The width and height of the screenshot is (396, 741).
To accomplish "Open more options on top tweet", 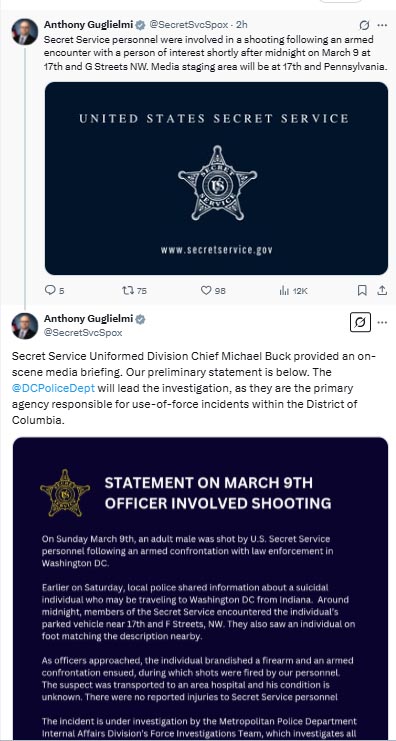I will [382, 25].
